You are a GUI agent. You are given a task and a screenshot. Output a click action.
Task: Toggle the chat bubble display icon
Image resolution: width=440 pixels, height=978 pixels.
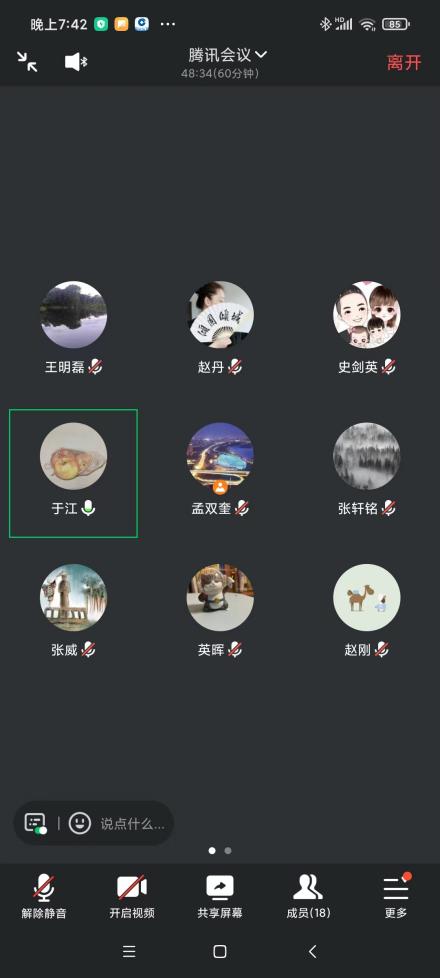pos(36,823)
